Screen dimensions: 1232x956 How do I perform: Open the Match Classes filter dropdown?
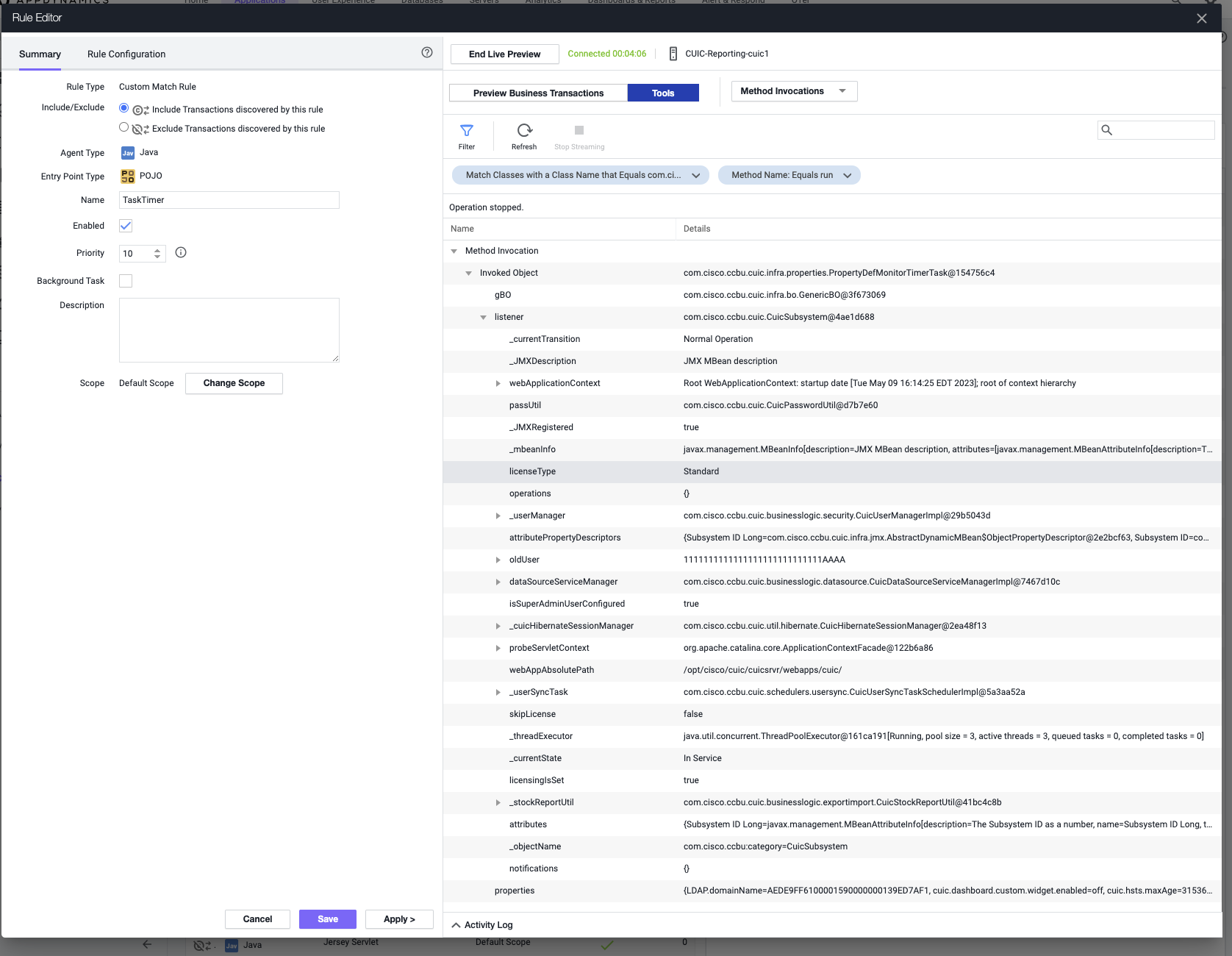pos(580,175)
